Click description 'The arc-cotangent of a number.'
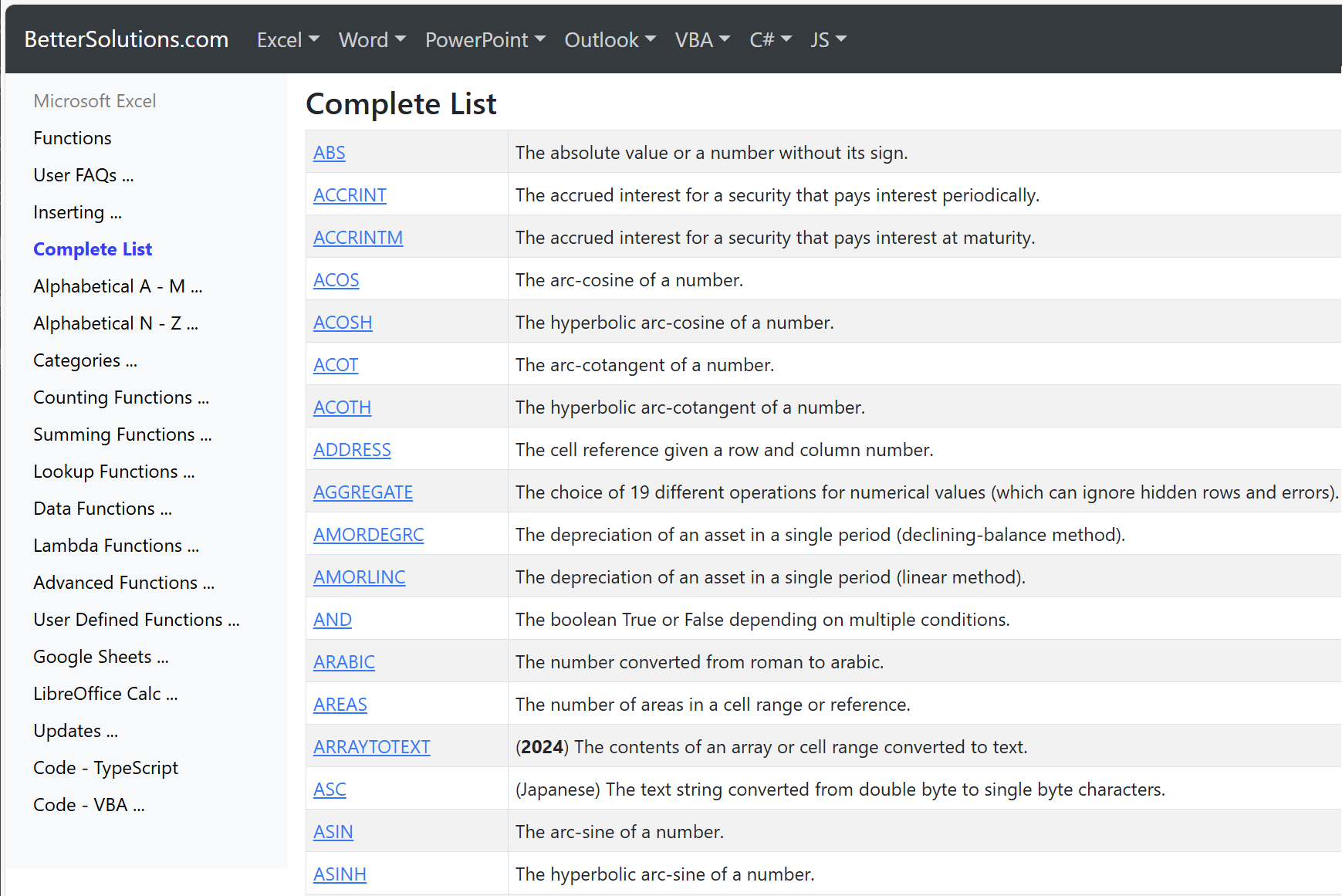 point(644,365)
